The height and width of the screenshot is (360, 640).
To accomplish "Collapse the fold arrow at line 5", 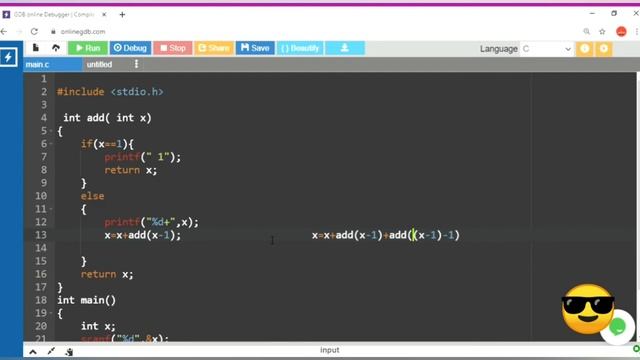I will [x=51, y=131].
